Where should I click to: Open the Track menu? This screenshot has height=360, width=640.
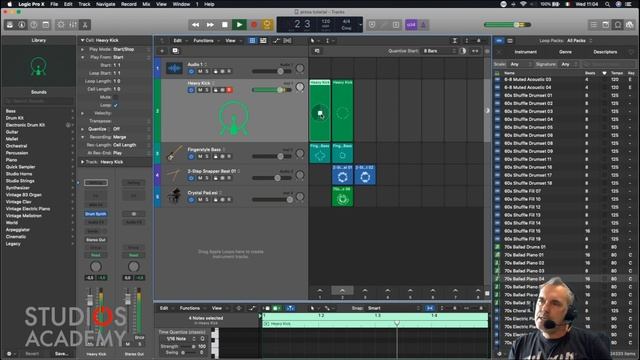click(84, 4)
